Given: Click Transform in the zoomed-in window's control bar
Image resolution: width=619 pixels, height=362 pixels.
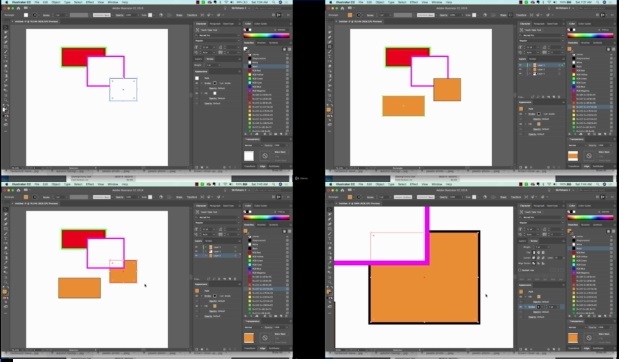Looking at the screenshot, I should (x=516, y=197).
